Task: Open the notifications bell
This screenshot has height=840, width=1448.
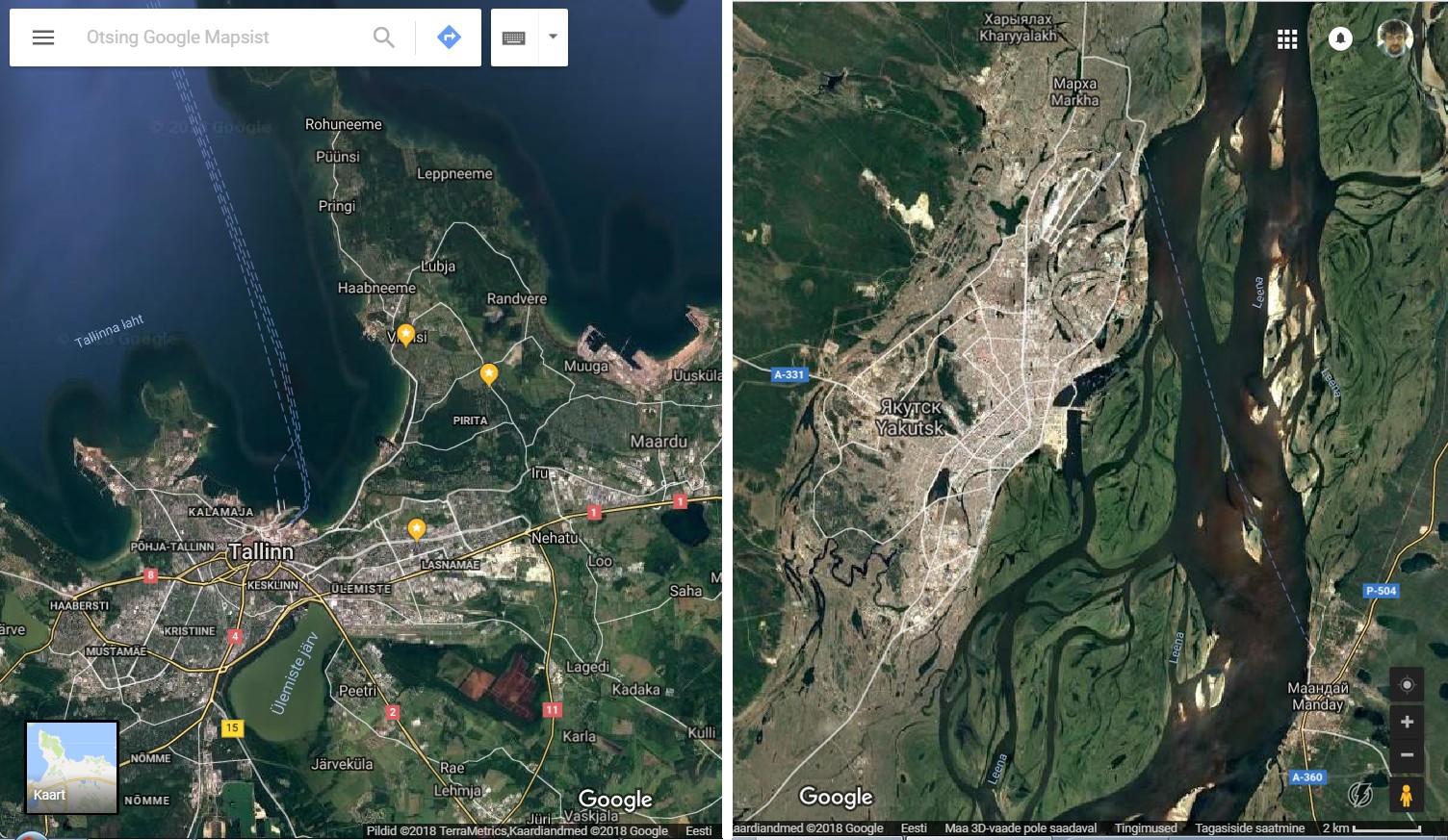Action: (1340, 38)
